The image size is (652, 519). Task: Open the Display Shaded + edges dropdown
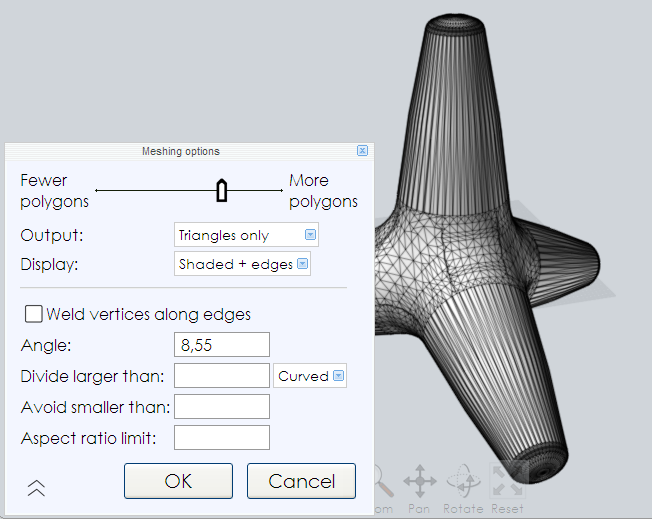pyautogui.click(x=242, y=264)
